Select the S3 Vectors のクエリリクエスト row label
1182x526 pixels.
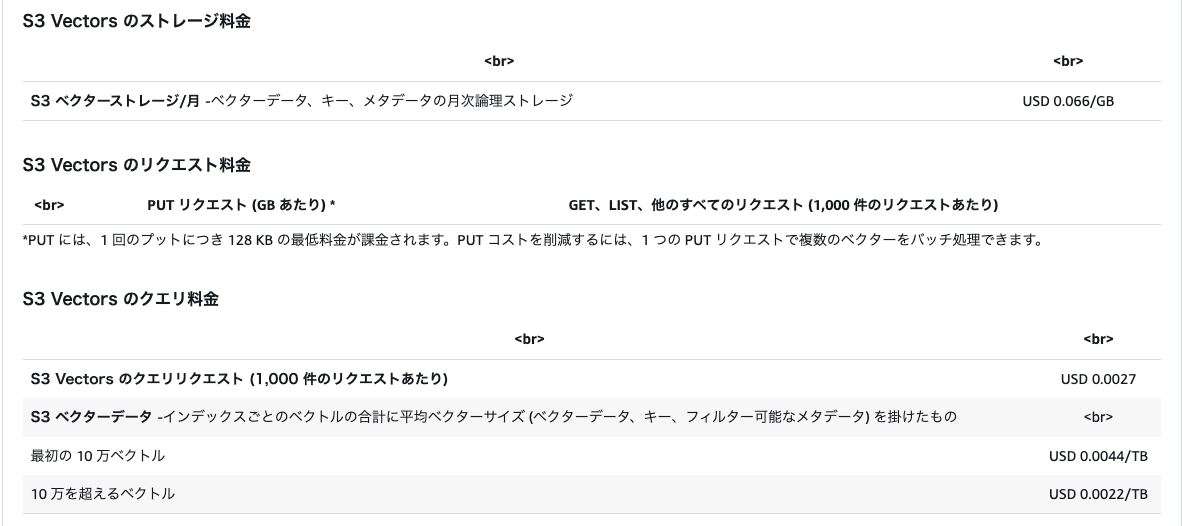(239, 379)
